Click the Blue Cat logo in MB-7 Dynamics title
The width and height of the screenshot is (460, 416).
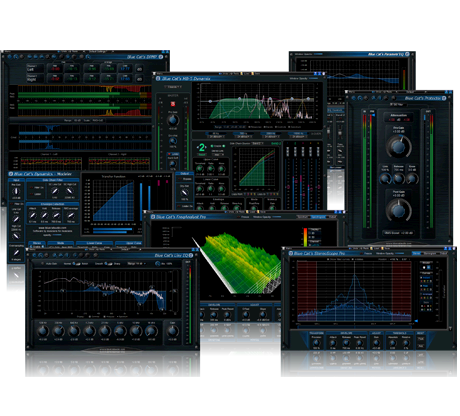158,79
